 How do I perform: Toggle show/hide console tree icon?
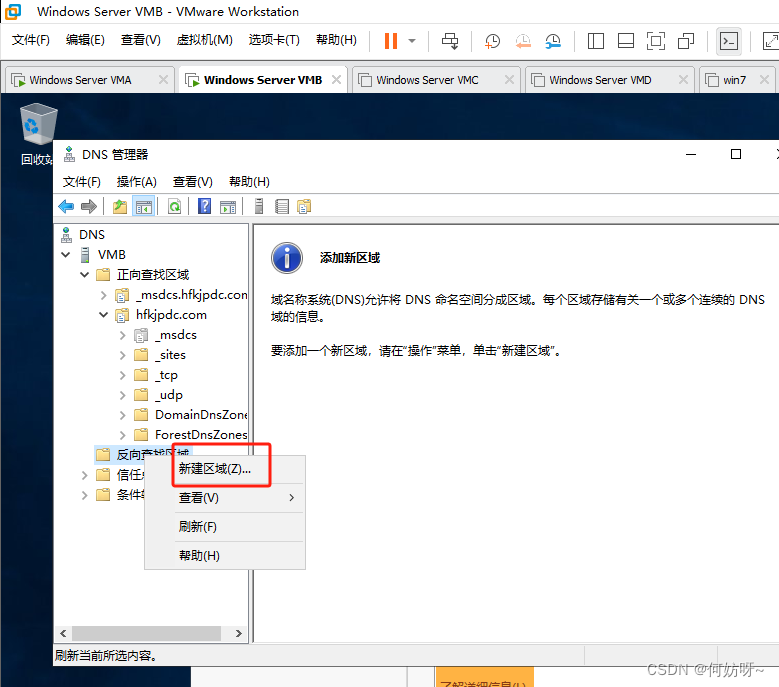click(x=144, y=206)
